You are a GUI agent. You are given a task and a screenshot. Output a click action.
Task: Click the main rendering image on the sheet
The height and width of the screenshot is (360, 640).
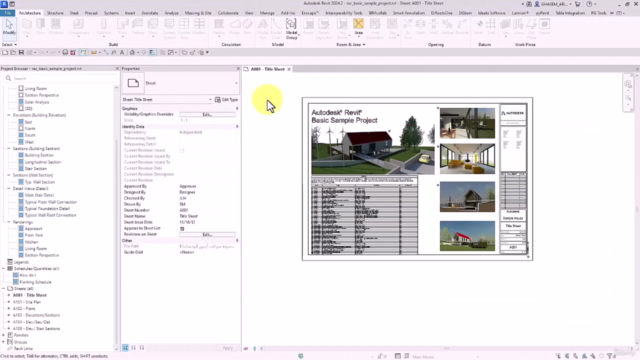click(x=373, y=150)
